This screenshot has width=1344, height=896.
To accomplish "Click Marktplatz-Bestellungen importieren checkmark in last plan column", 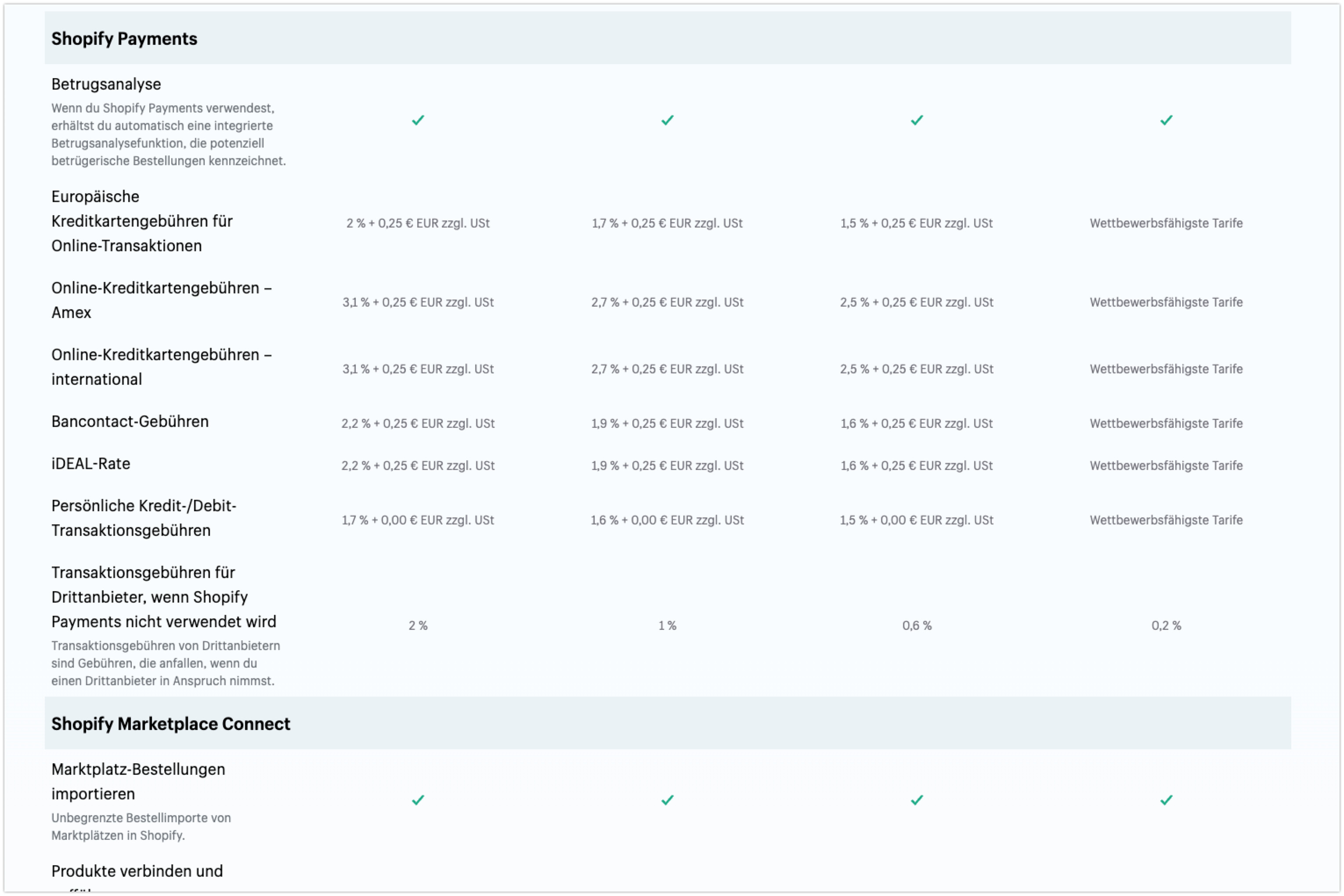I will pos(1166,800).
